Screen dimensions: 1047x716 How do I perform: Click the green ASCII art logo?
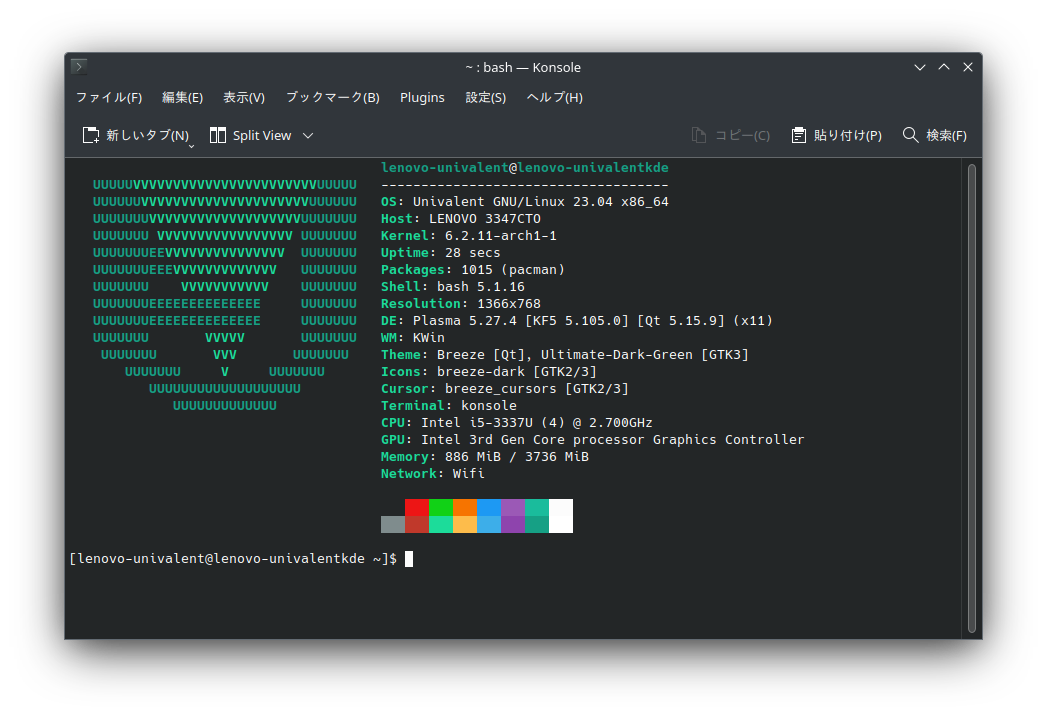(224, 295)
